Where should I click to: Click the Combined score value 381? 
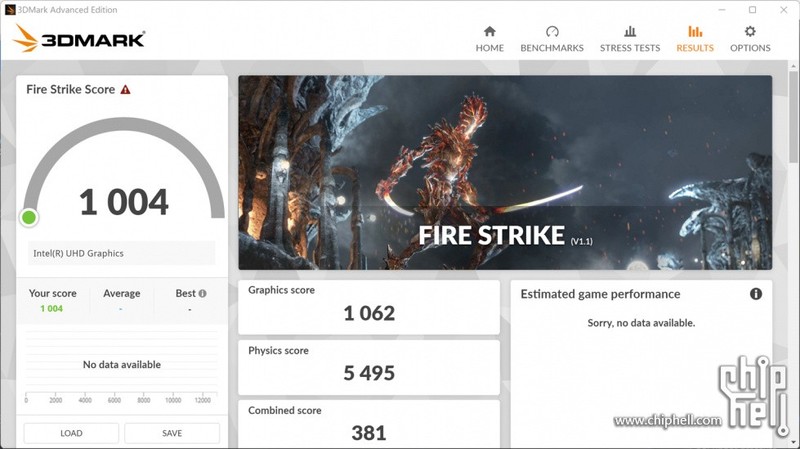pos(369,433)
